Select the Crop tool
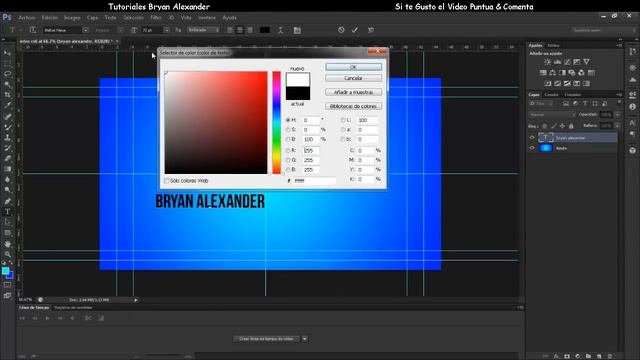 [x=7, y=95]
